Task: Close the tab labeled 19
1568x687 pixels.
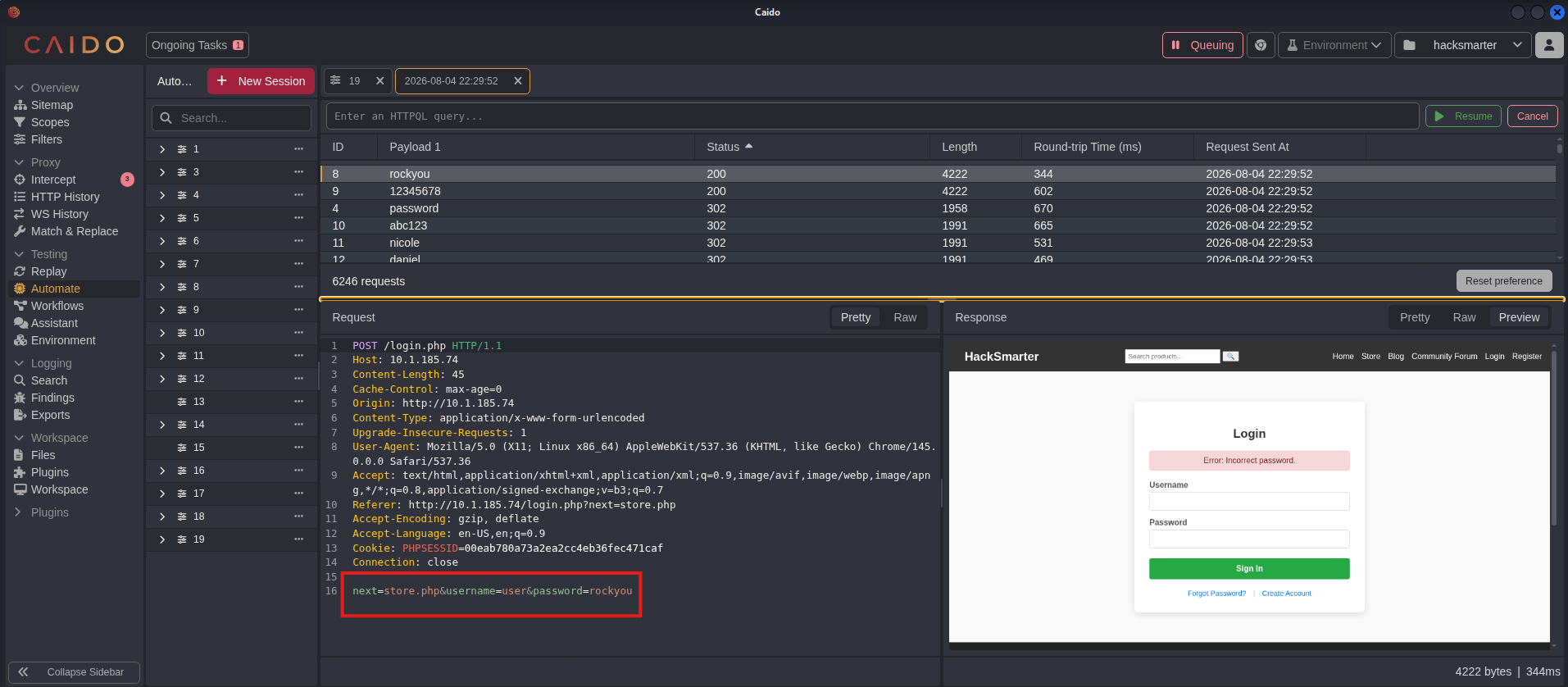Action: [380, 81]
